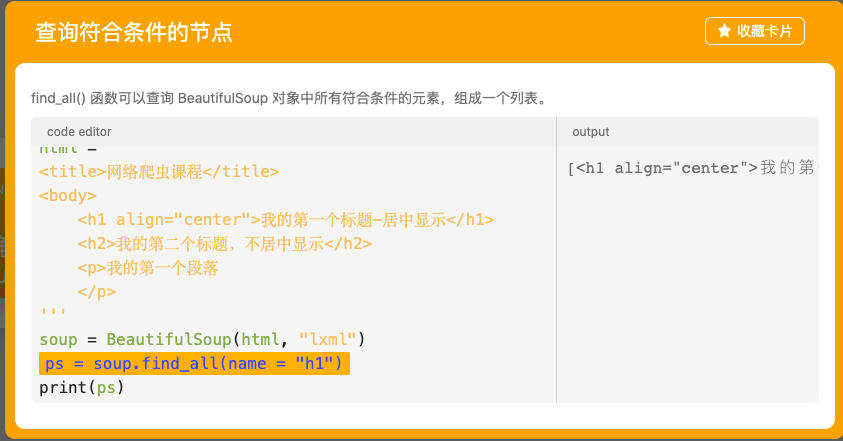Click the opening <body> tag line
The image size is (843, 441).
68,195
